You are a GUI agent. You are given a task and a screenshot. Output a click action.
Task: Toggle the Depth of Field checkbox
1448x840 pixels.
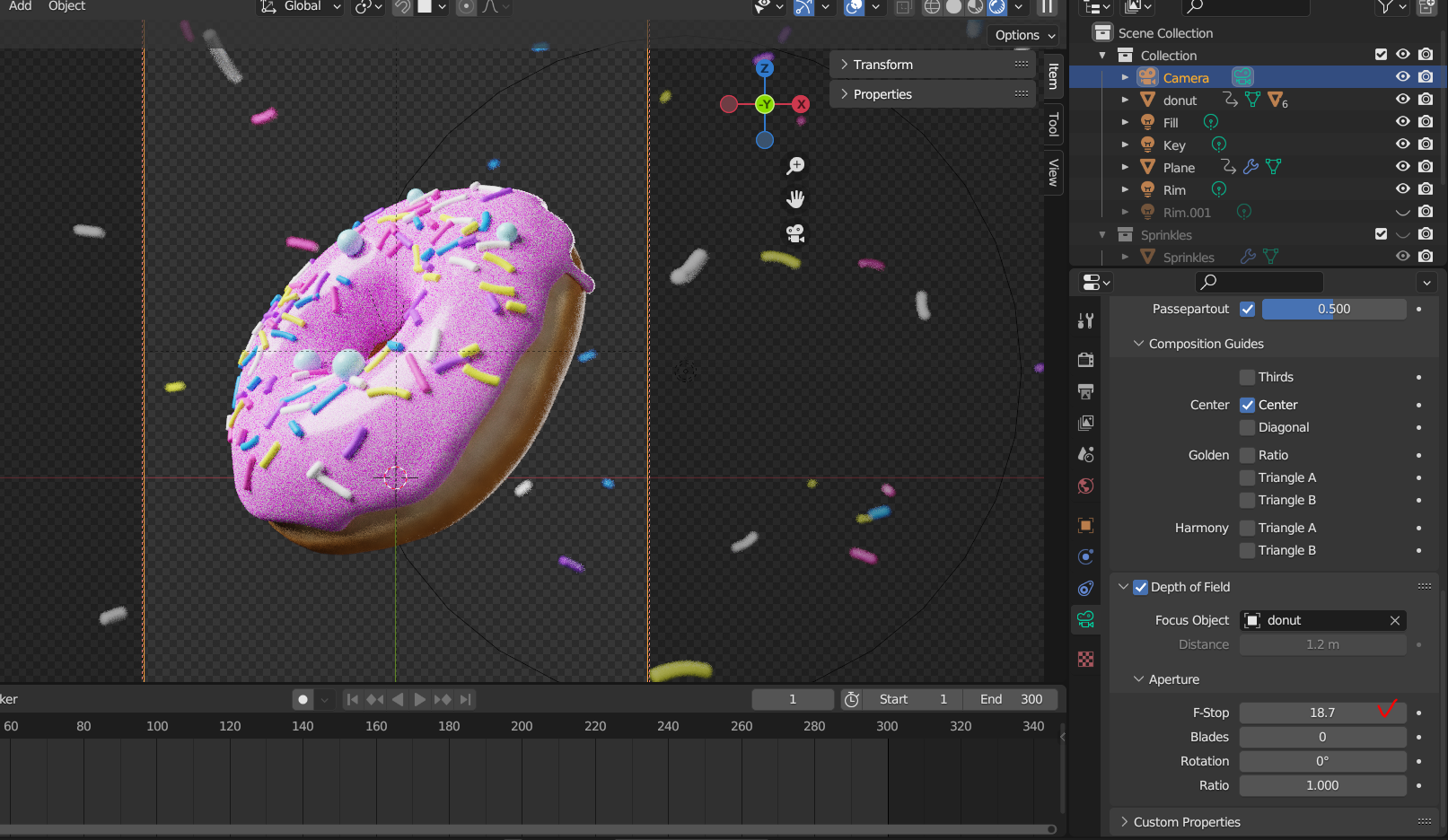pos(1141,587)
